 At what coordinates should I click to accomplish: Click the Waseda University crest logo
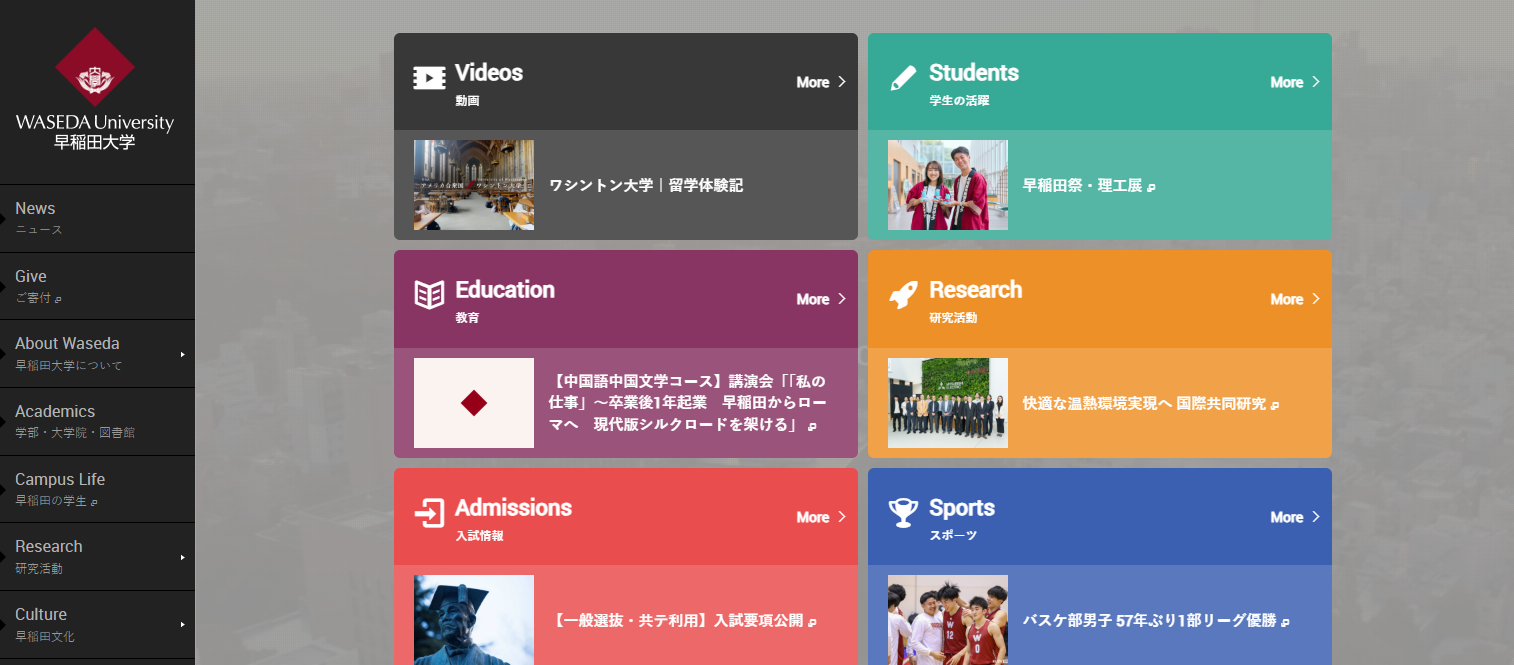coord(95,68)
